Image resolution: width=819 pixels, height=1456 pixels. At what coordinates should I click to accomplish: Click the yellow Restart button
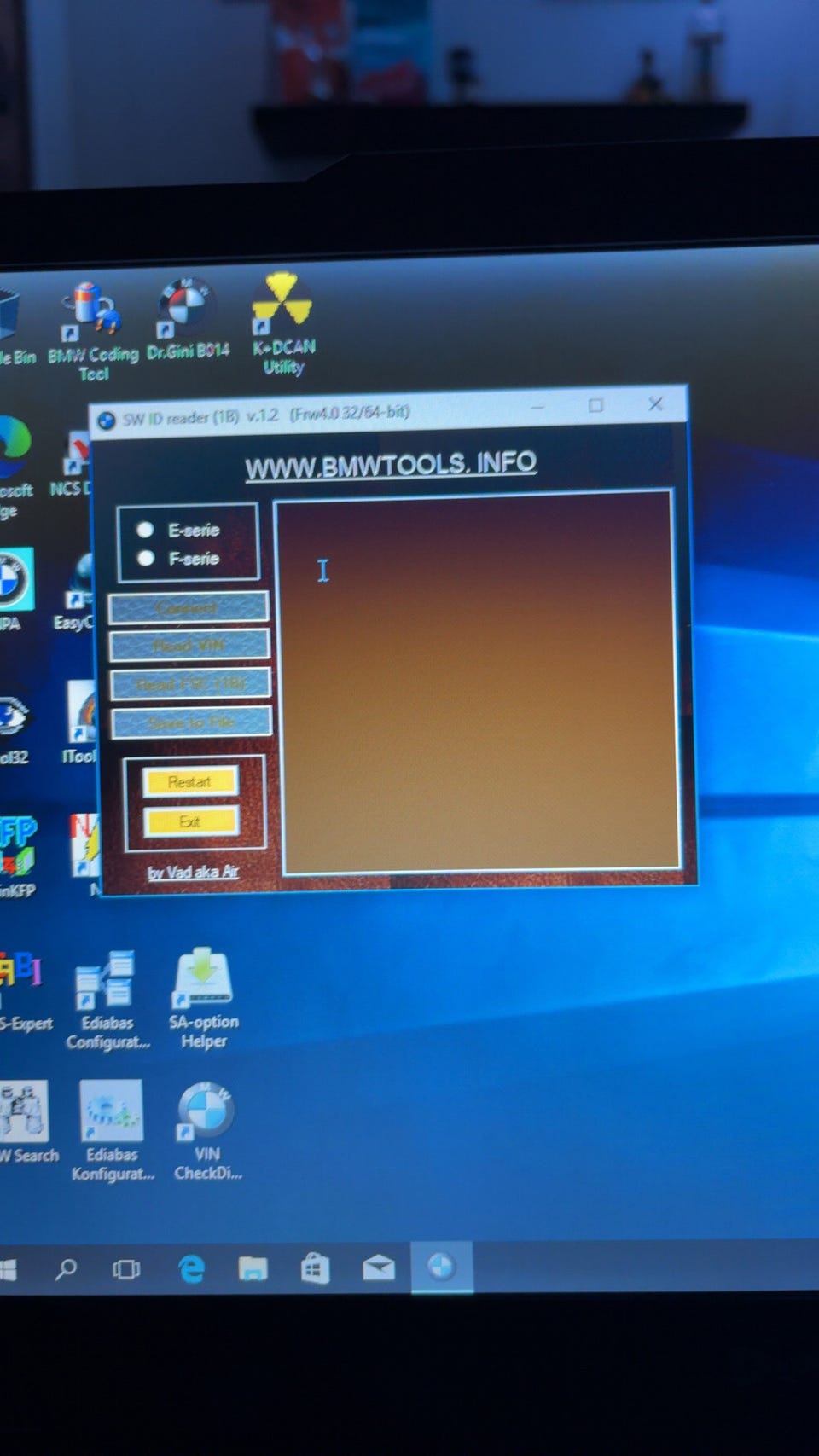(189, 781)
